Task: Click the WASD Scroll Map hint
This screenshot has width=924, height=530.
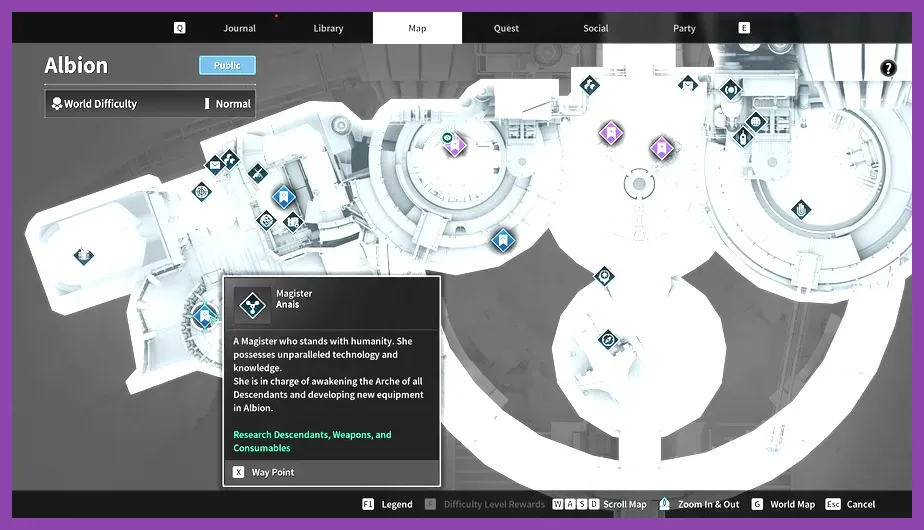Action: pos(599,505)
